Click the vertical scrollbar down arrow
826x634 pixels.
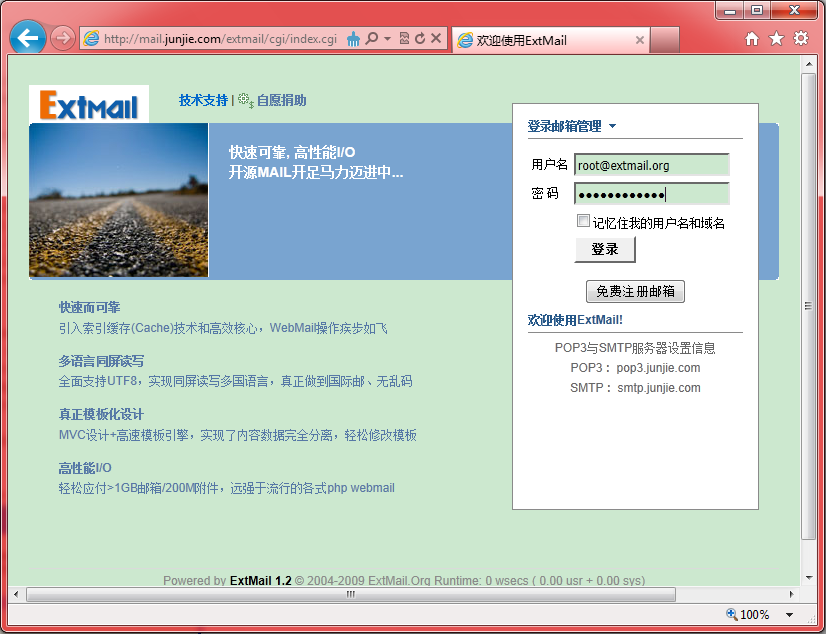click(x=809, y=578)
